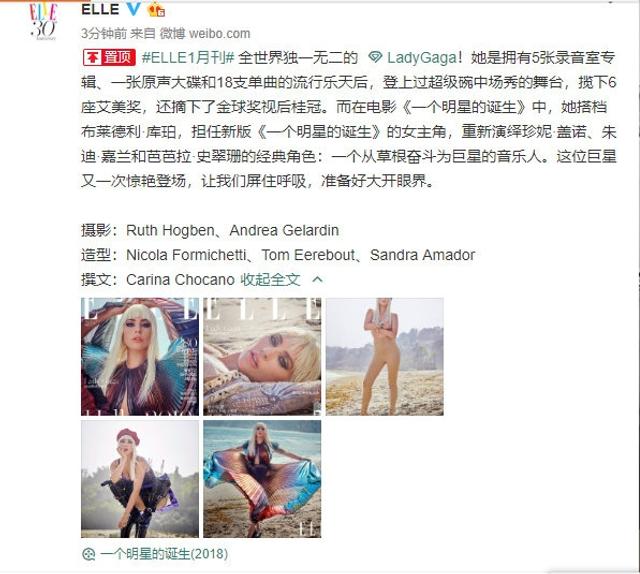Open the ELLE 30 profile avatar

(43, 20)
